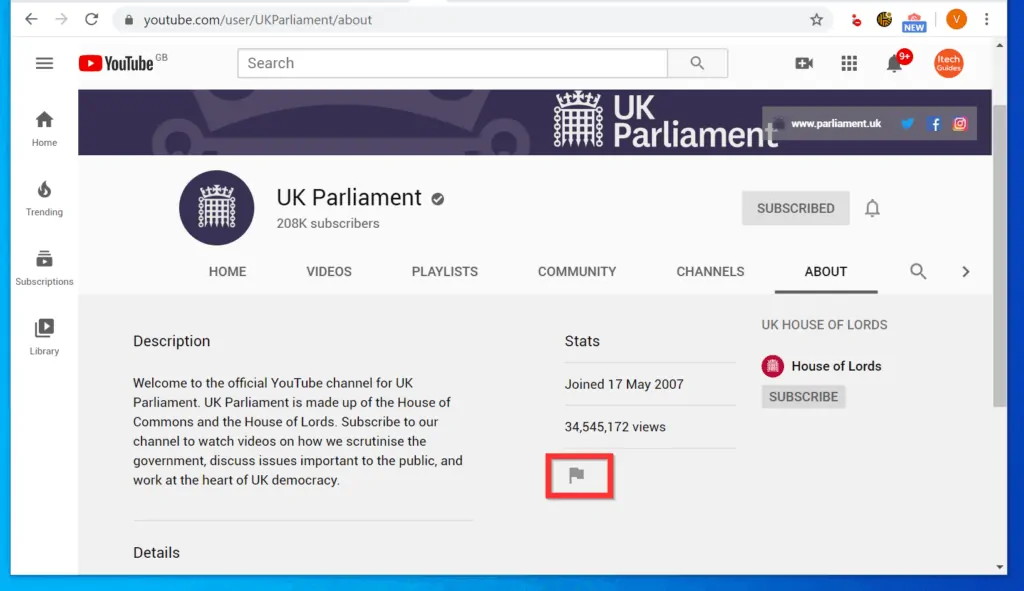
Task: Open the www.parliament.uk banner link
Action: (x=836, y=123)
